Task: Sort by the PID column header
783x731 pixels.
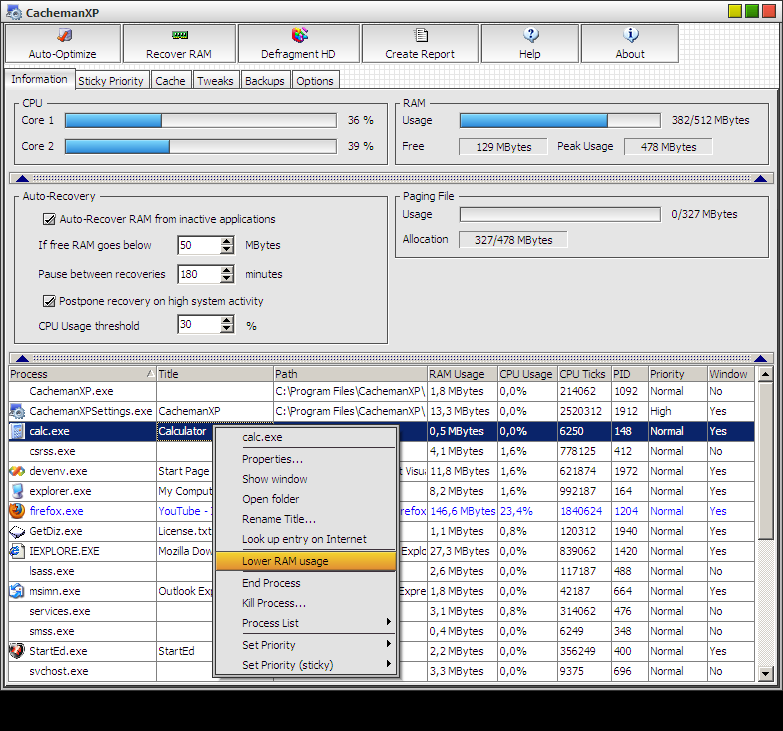Action: pos(629,374)
